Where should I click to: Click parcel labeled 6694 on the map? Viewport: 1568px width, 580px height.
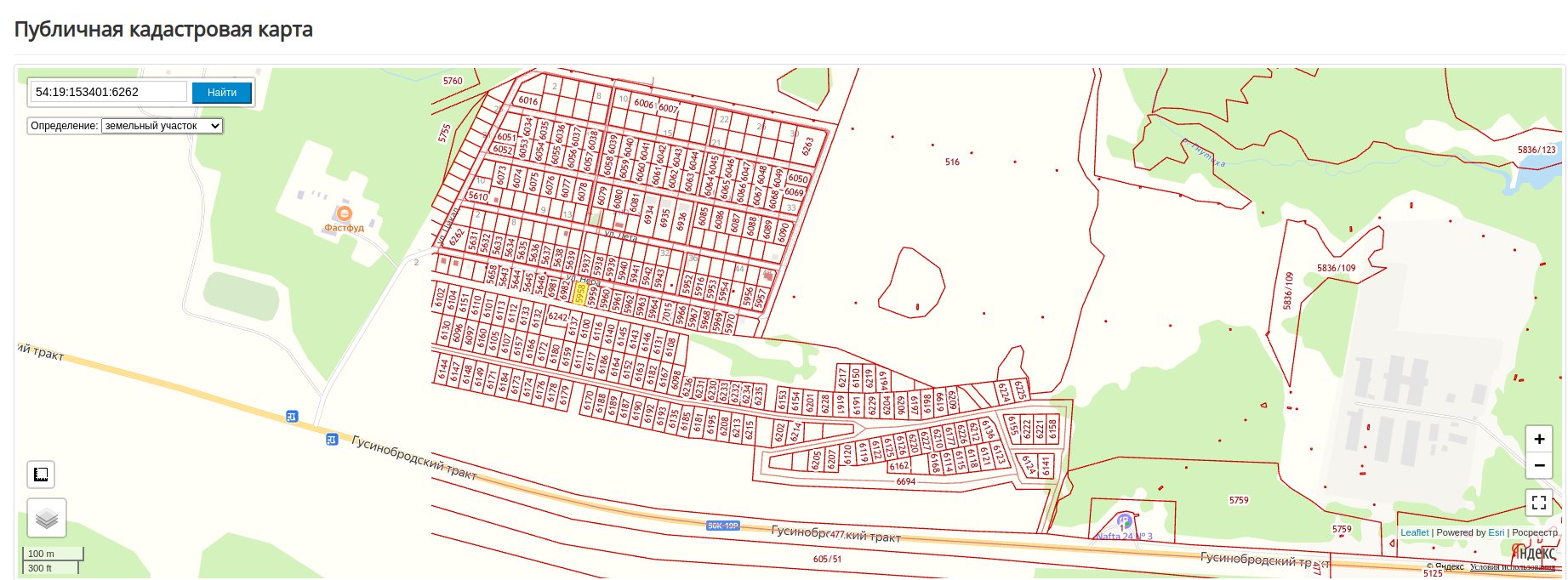(906, 481)
